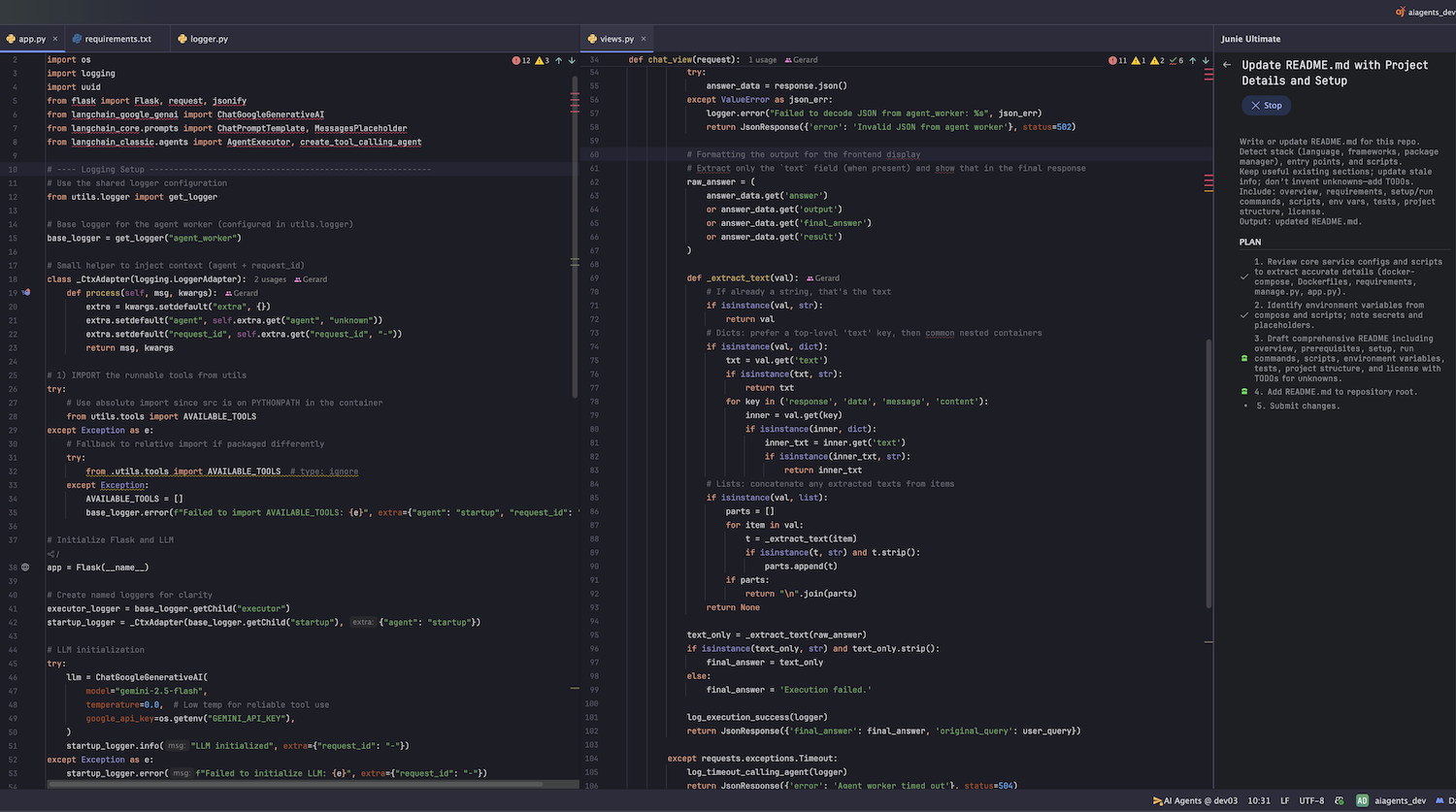Click the '2 usages' hint above _CtxAdapter class
This screenshot has width=1456, height=812.
(270, 279)
